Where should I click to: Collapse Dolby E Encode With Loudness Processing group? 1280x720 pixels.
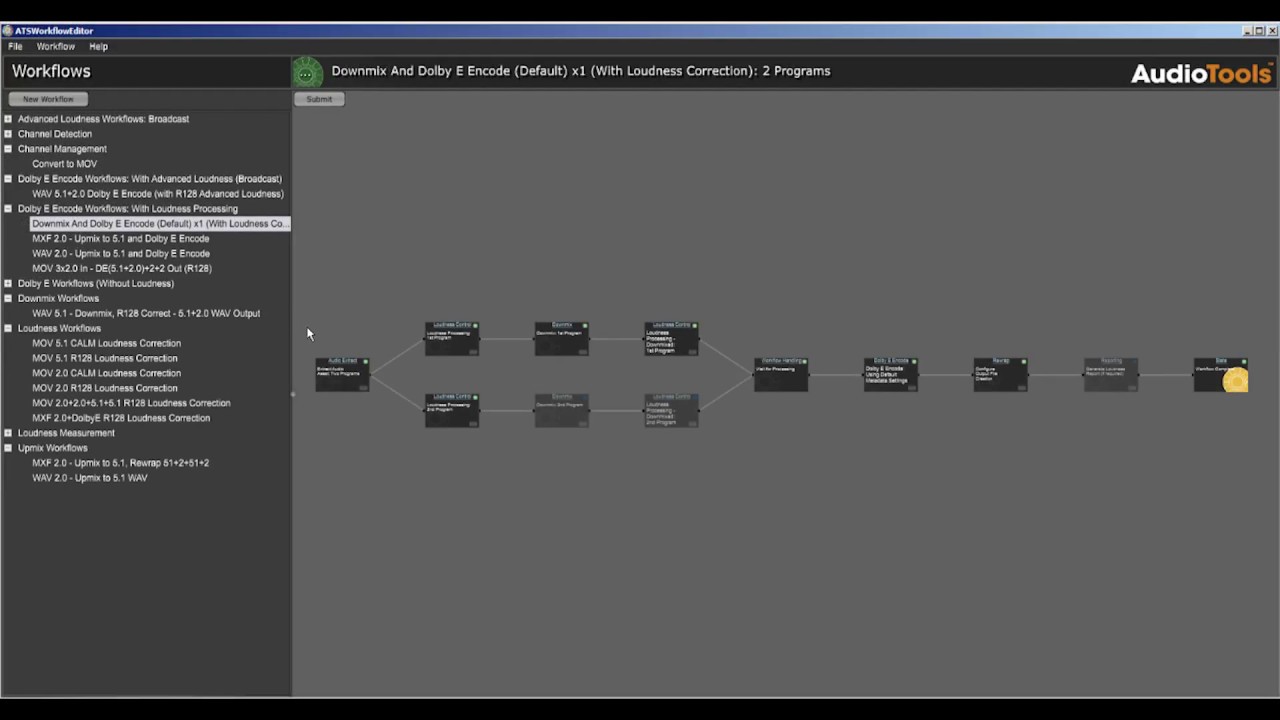(x=8, y=209)
